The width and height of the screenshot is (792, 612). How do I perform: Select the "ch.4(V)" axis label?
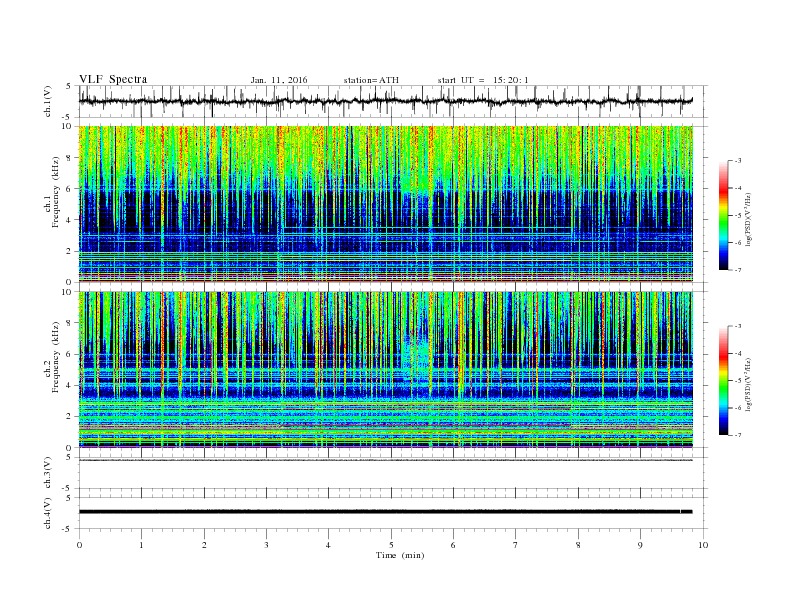coord(48,513)
